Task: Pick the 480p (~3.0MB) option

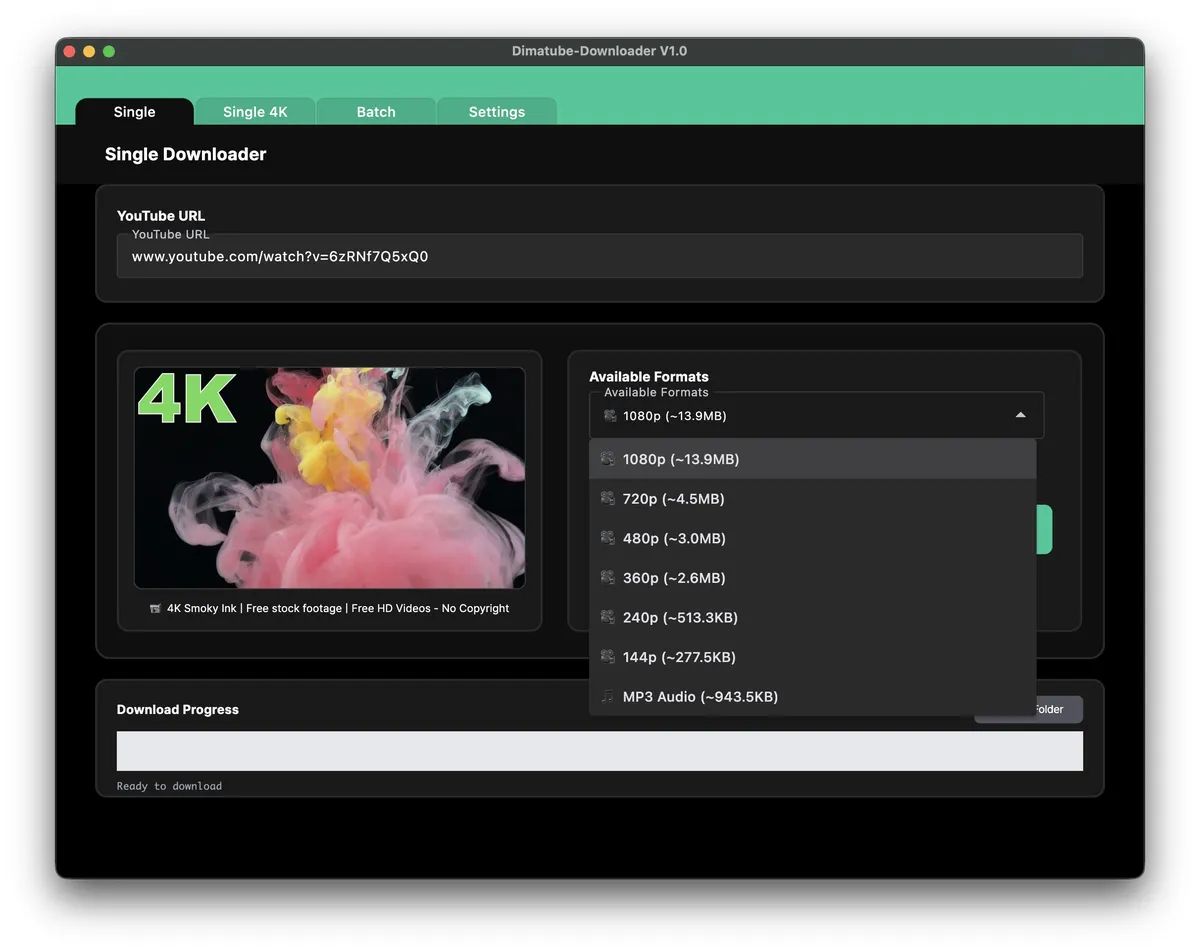Action: click(813, 538)
